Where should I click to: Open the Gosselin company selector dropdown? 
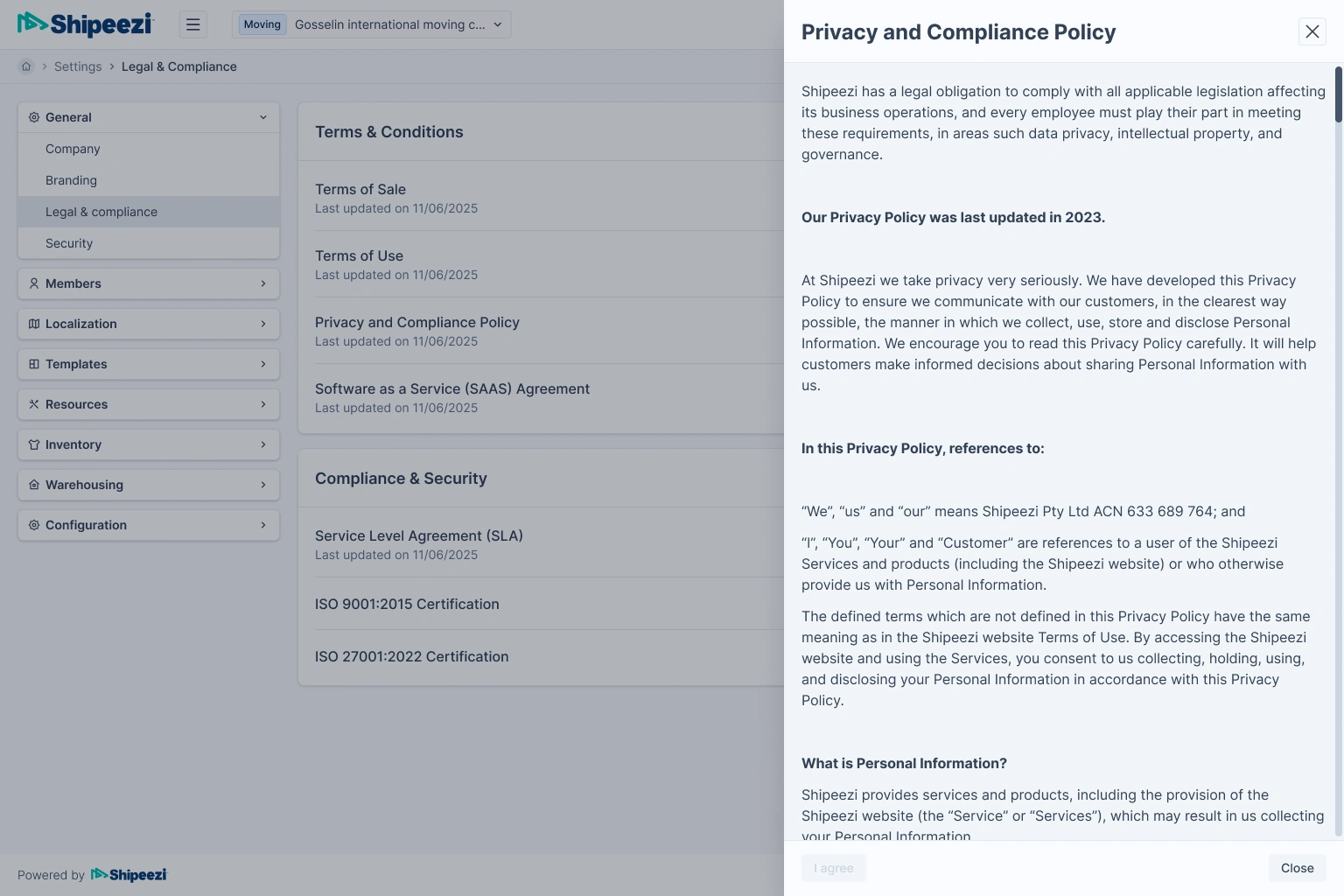pyautogui.click(x=372, y=24)
